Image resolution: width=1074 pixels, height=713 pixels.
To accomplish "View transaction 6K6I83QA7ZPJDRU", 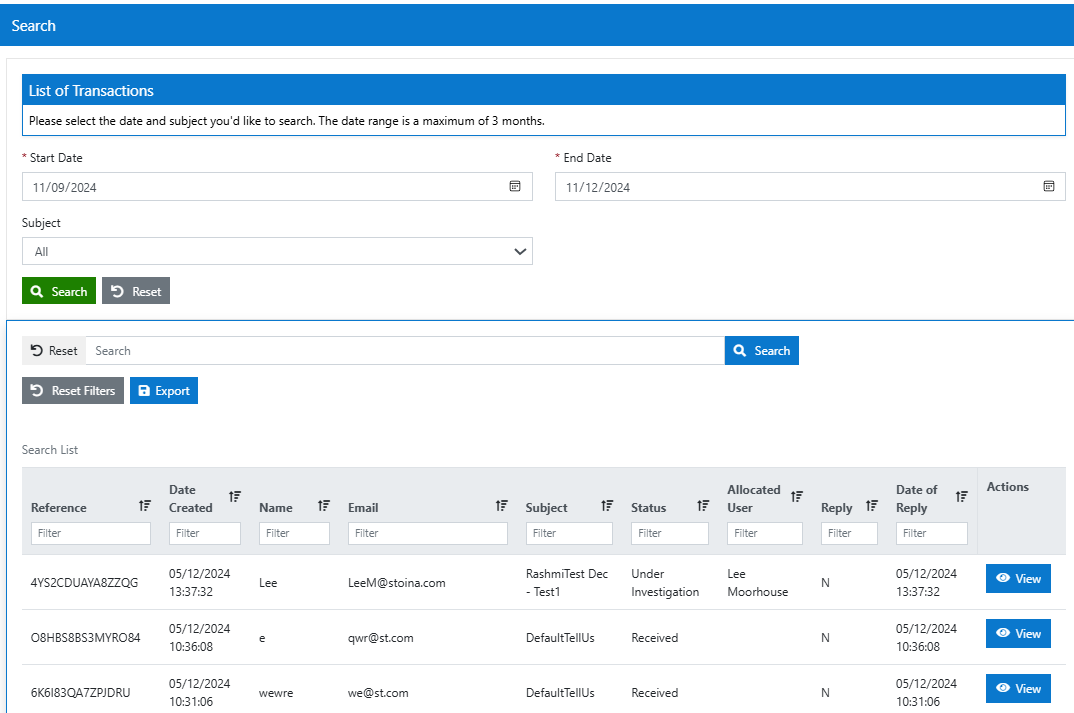I will click(1018, 688).
